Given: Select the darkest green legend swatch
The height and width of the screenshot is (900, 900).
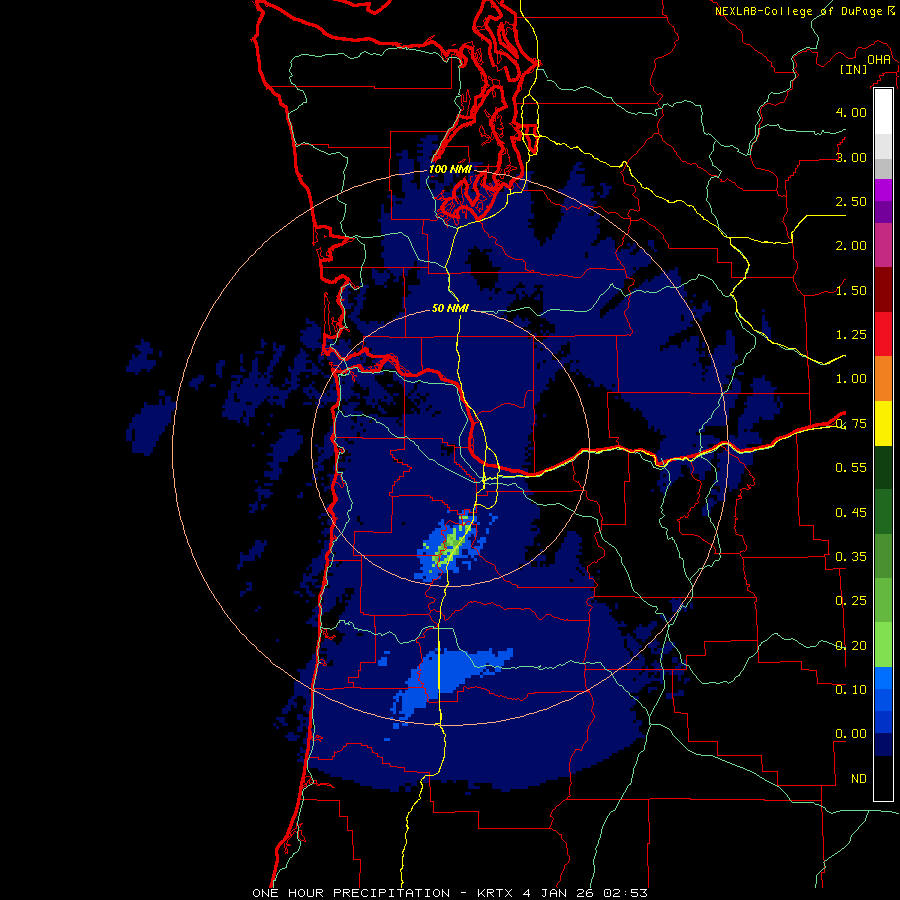Looking at the screenshot, I should pyautogui.click(x=883, y=468).
